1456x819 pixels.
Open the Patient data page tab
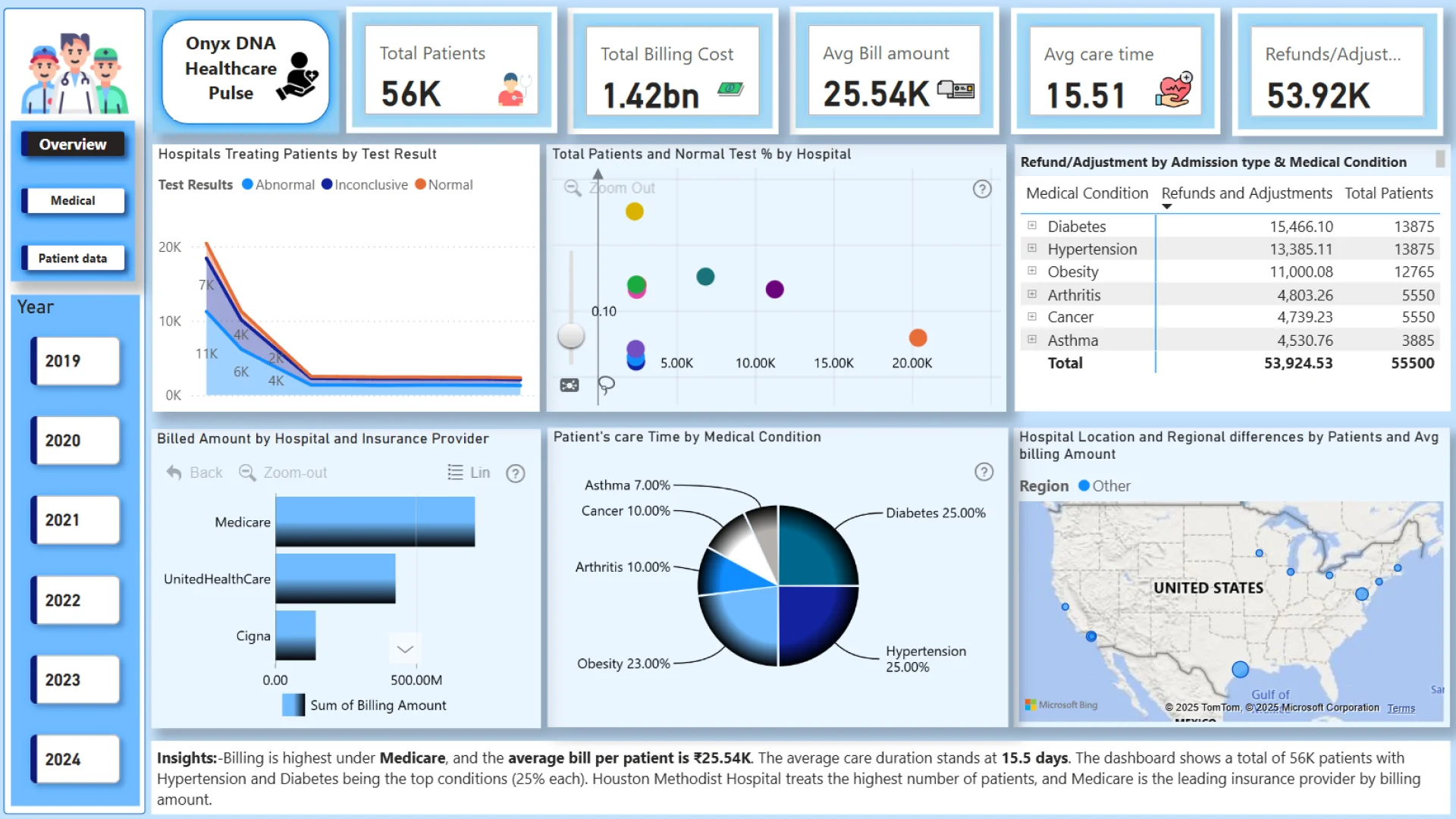tap(73, 258)
